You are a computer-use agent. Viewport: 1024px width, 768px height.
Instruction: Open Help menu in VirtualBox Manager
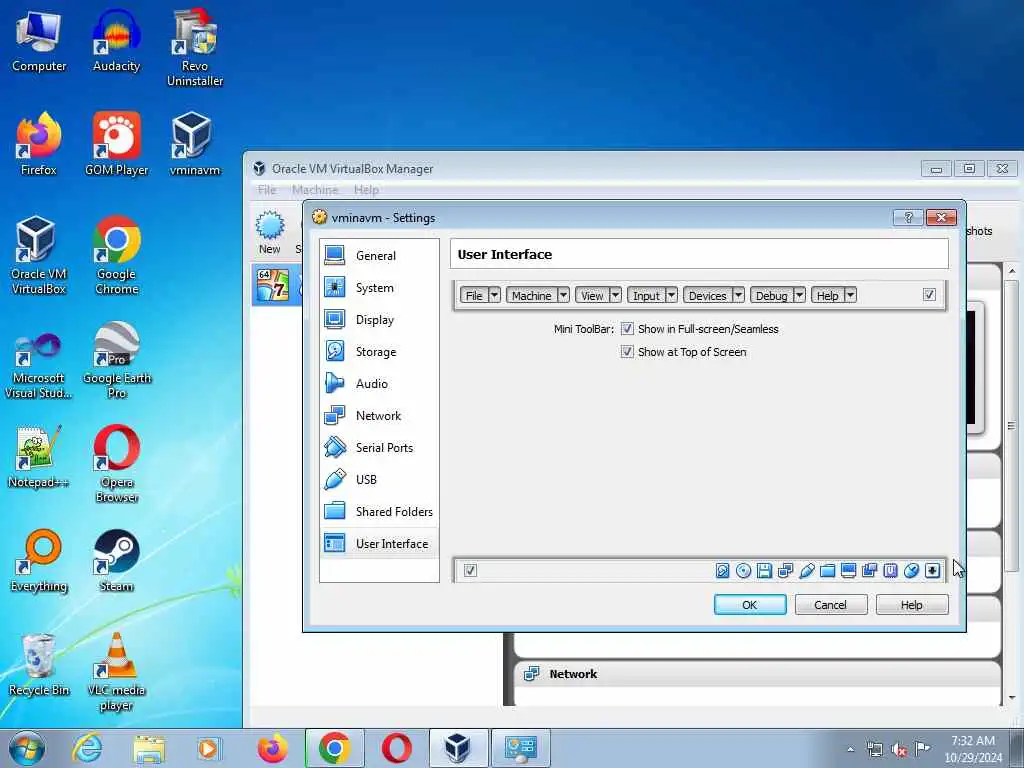click(366, 189)
